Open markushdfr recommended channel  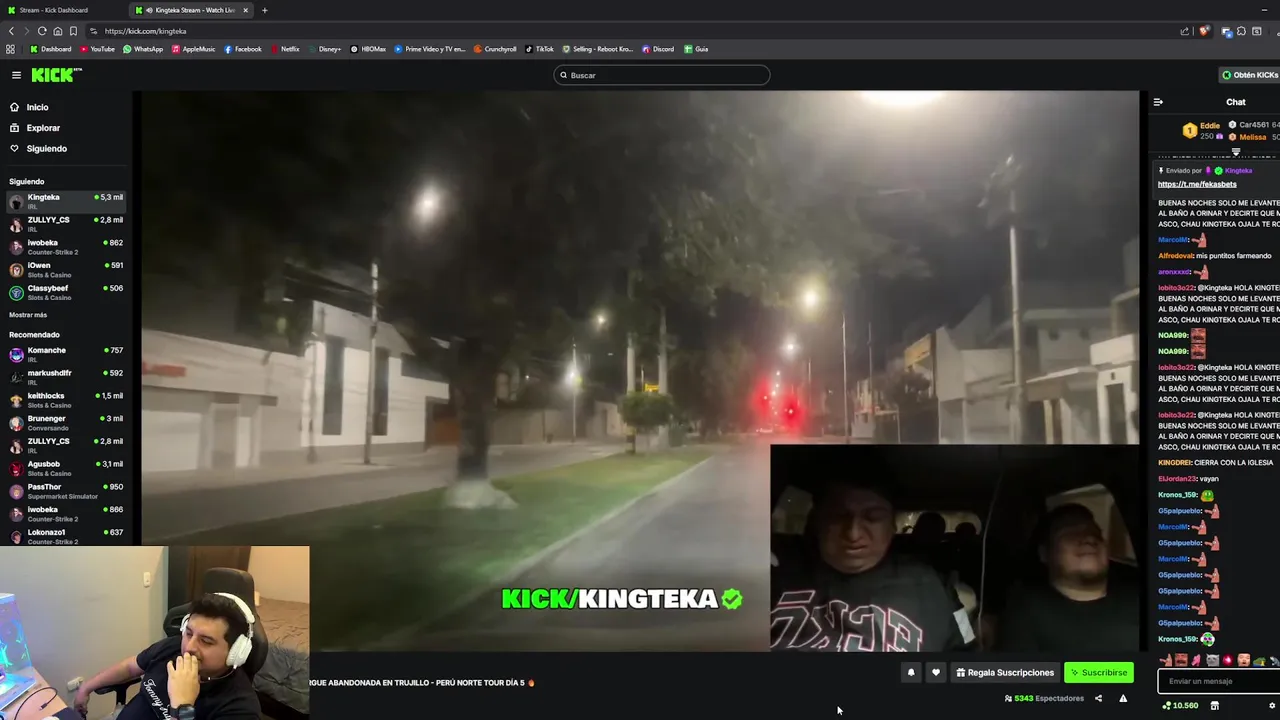click(x=66, y=377)
